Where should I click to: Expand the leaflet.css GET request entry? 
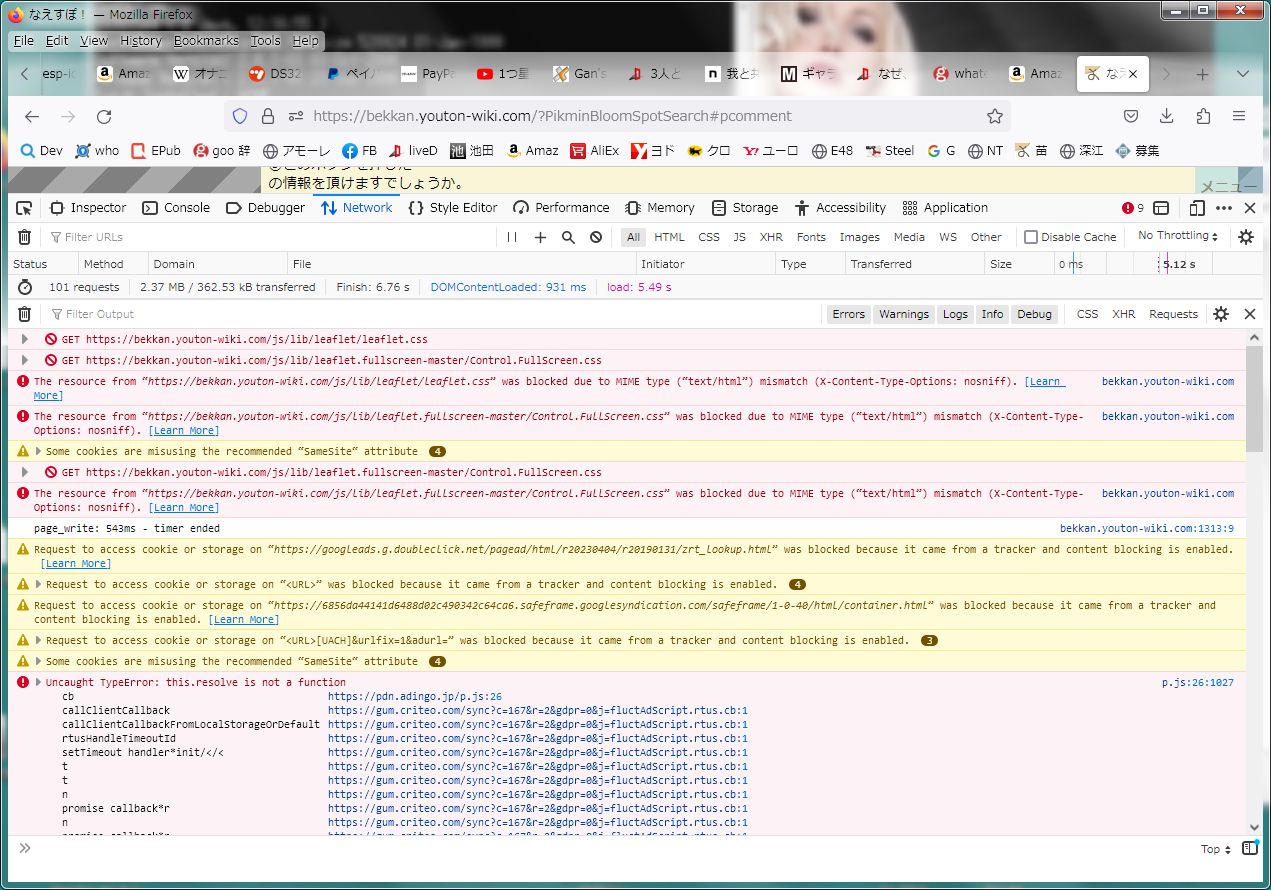(x=25, y=340)
